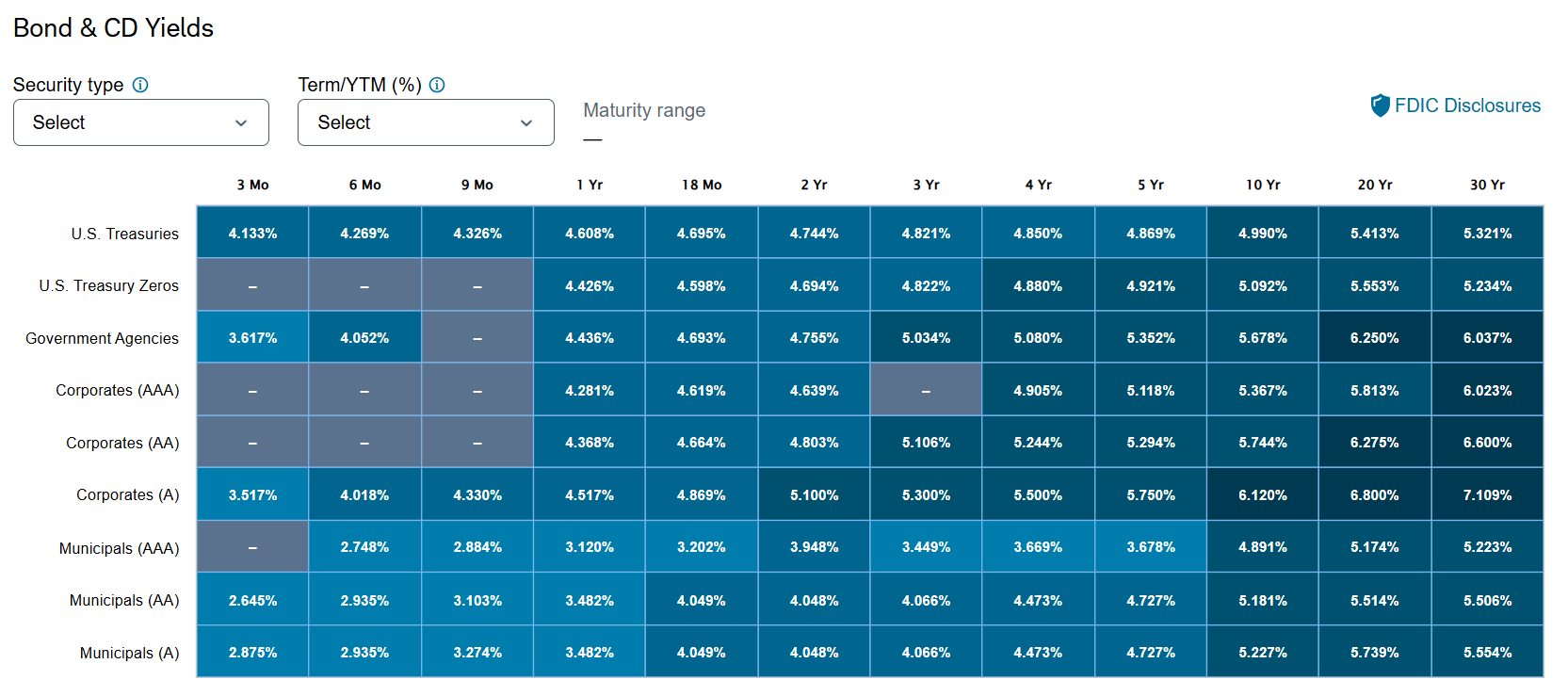Select the 18 Mo column header
1568x680 pixels.
pos(702,185)
